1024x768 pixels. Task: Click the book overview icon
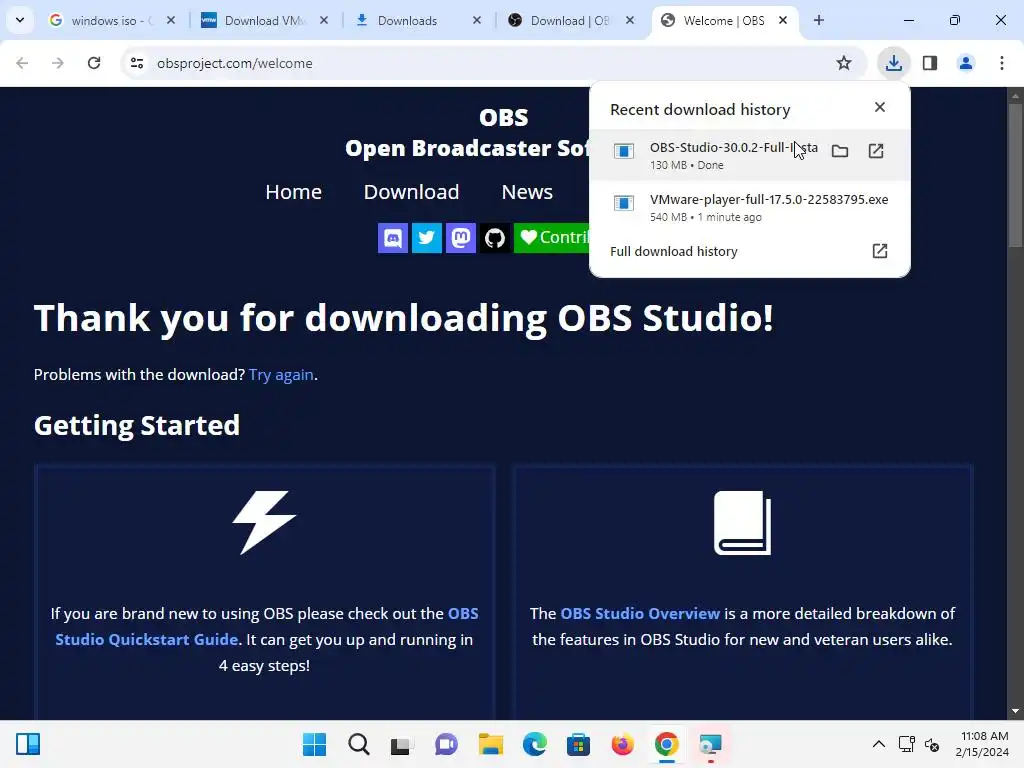click(x=743, y=522)
